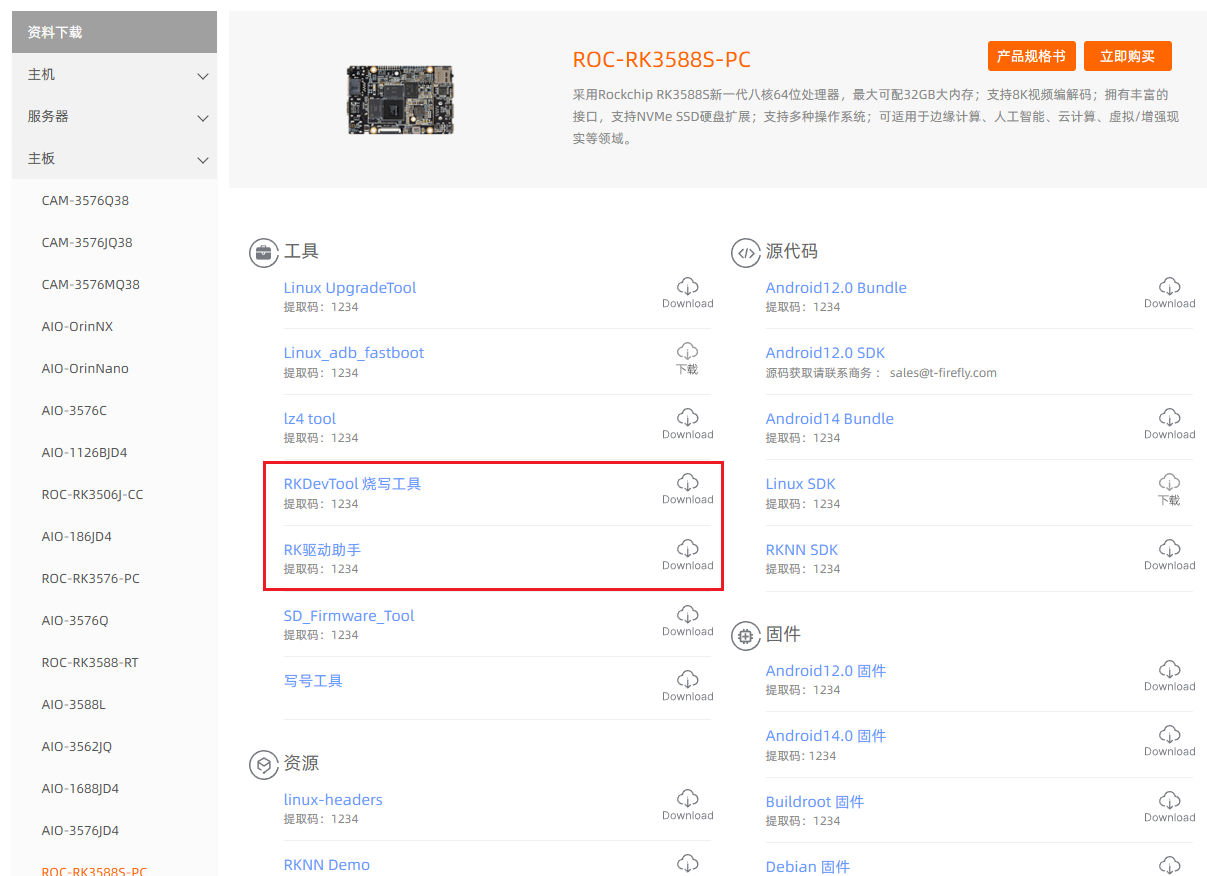This screenshot has width=1207, height=876.
Task: Download Android14 Bundle via cloud icon
Action: coord(1170,418)
